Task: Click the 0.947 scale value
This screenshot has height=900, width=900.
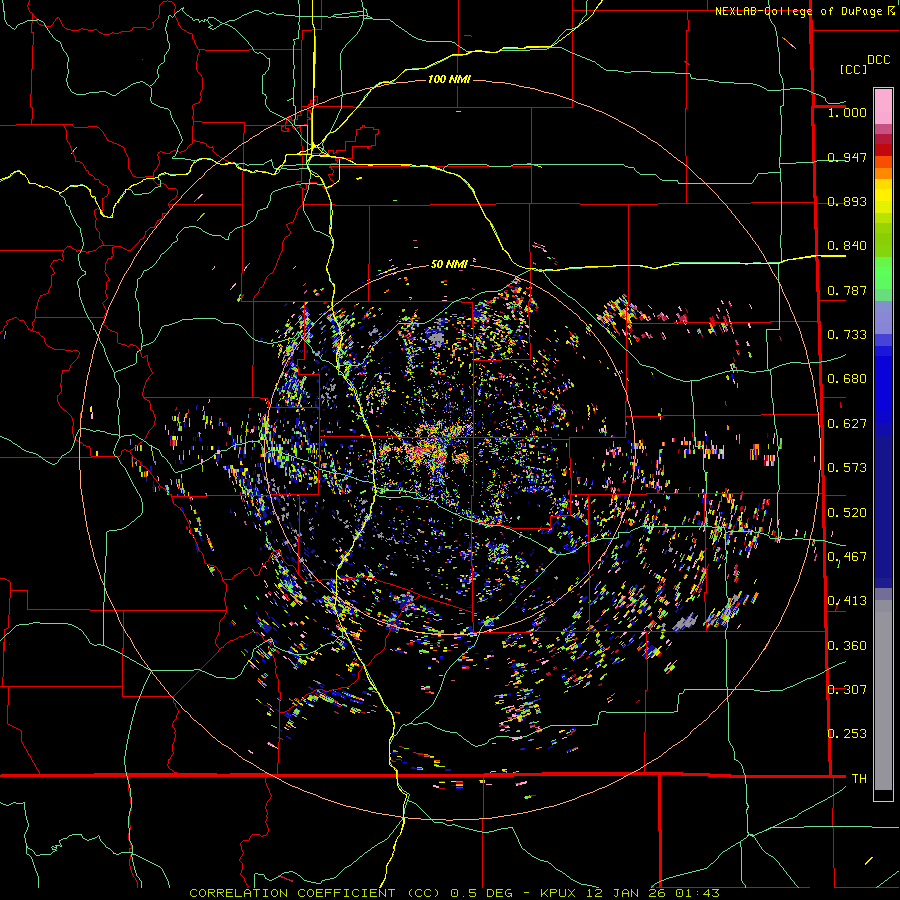Action: click(x=847, y=157)
